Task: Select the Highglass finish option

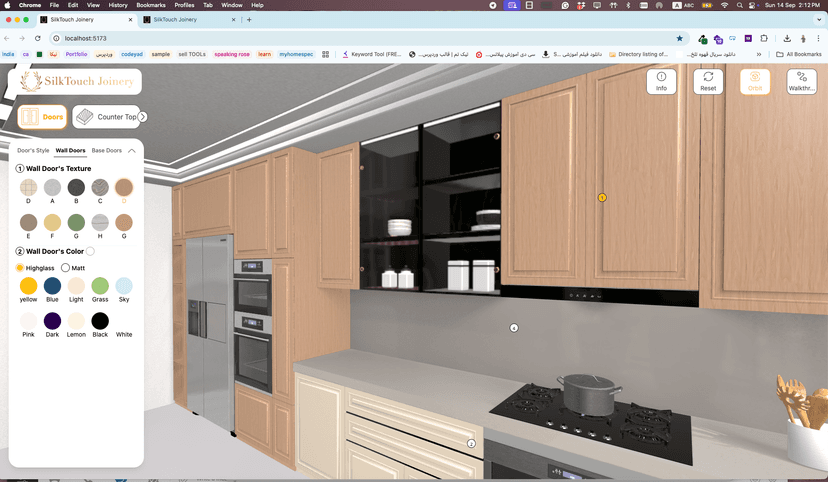Action: point(20,268)
